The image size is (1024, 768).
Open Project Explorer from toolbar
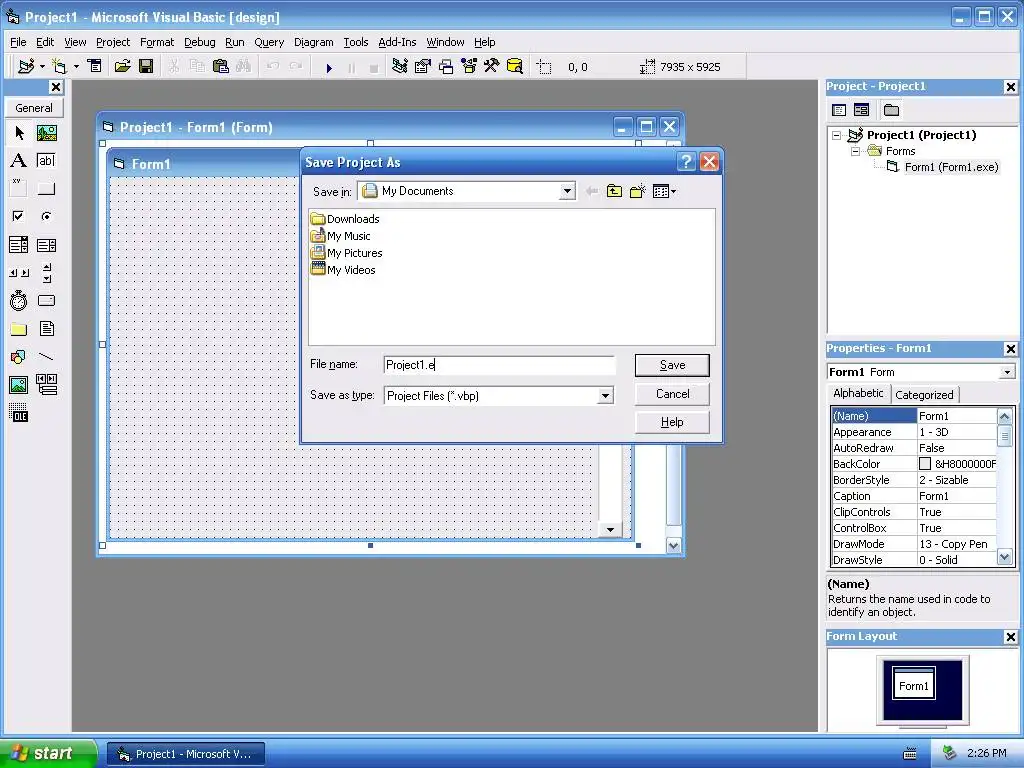click(x=400, y=66)
